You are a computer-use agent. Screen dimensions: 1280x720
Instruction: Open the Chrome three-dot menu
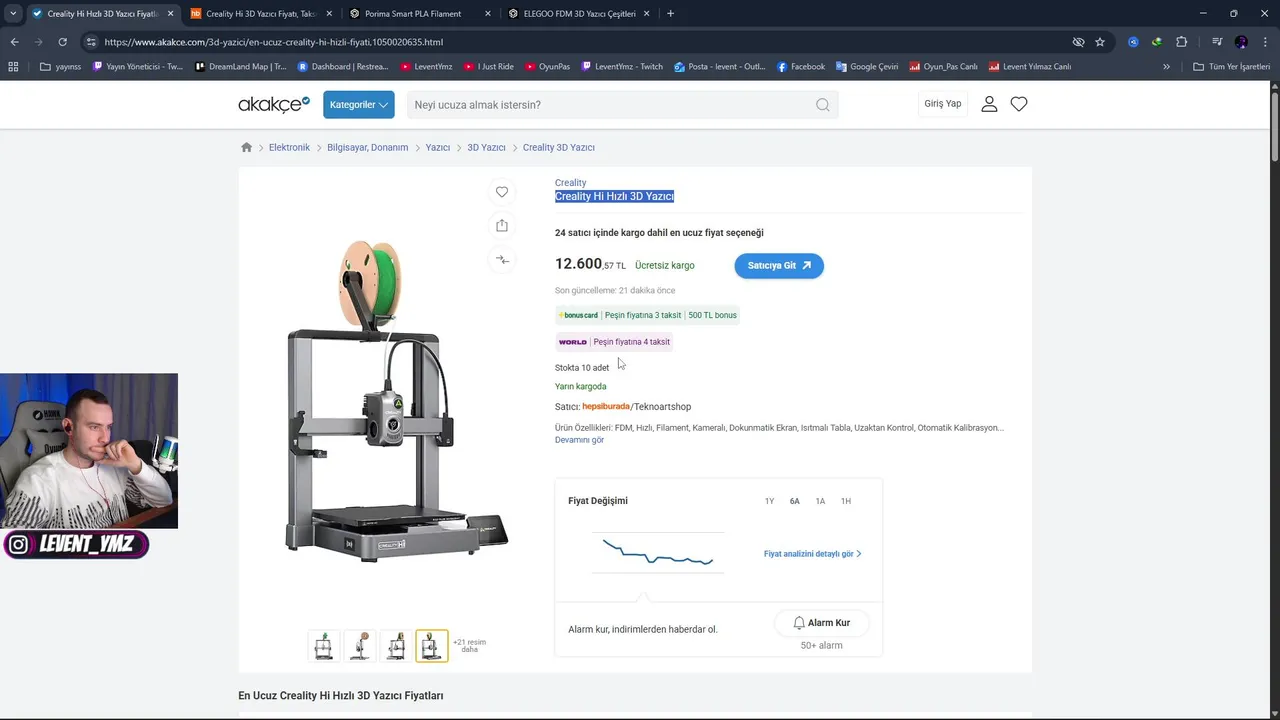coord(1265,42)
